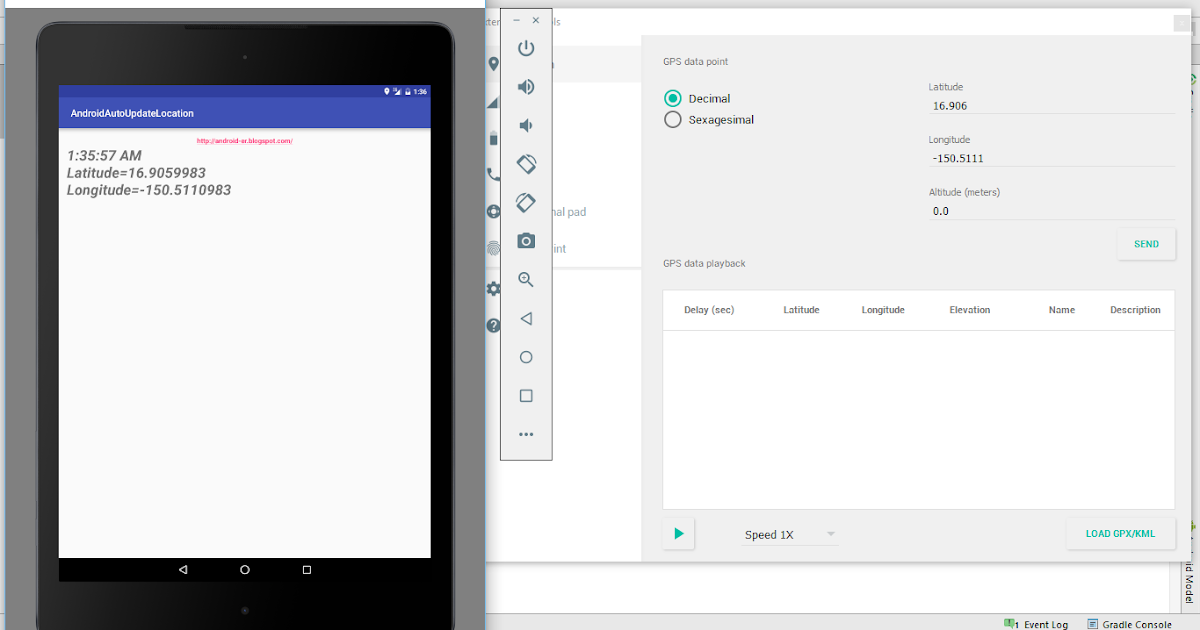Take a screenshot with the camera icon

click(x=526, y=240)
